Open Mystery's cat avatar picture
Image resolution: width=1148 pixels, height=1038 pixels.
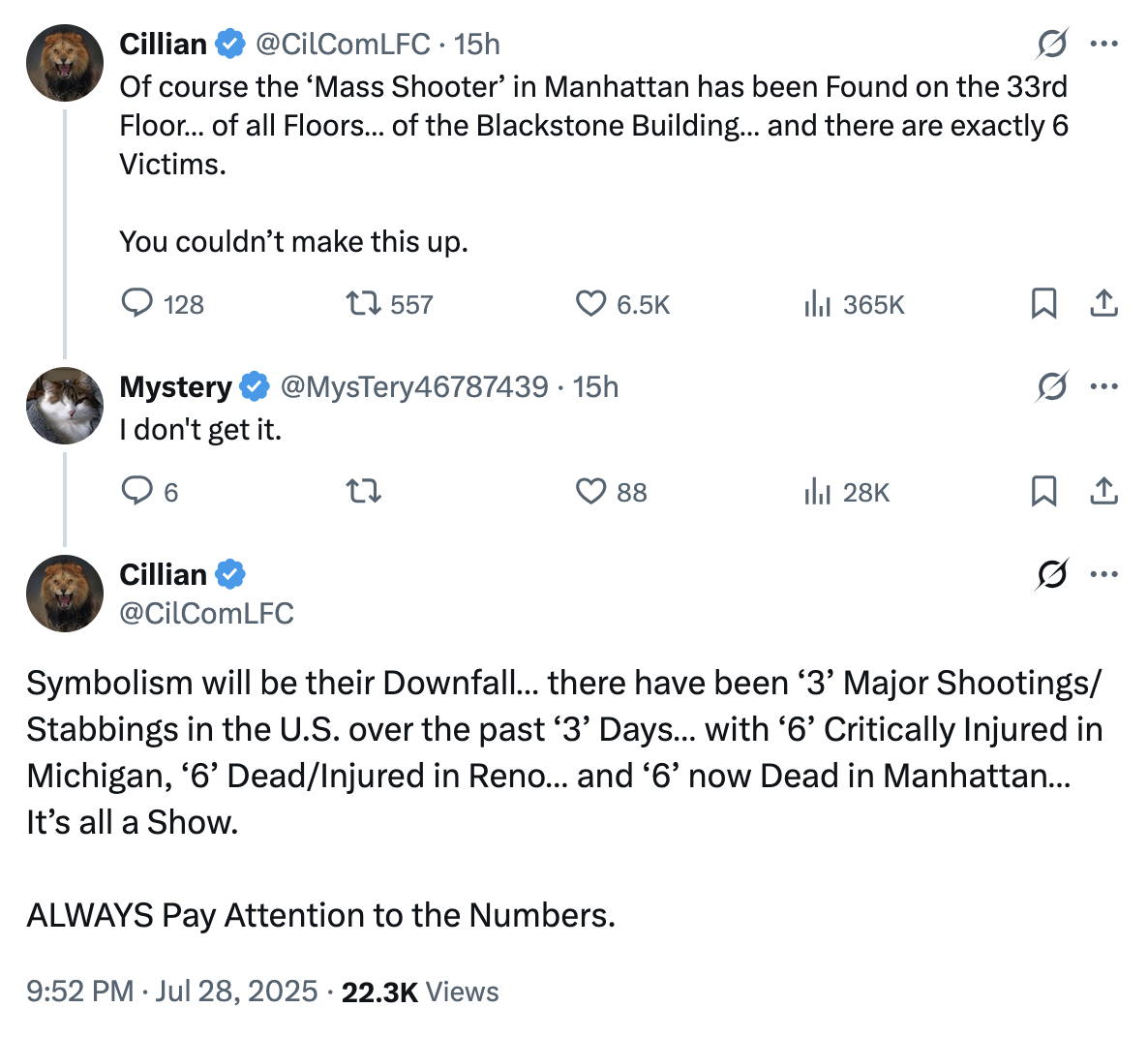click(64, 406)
